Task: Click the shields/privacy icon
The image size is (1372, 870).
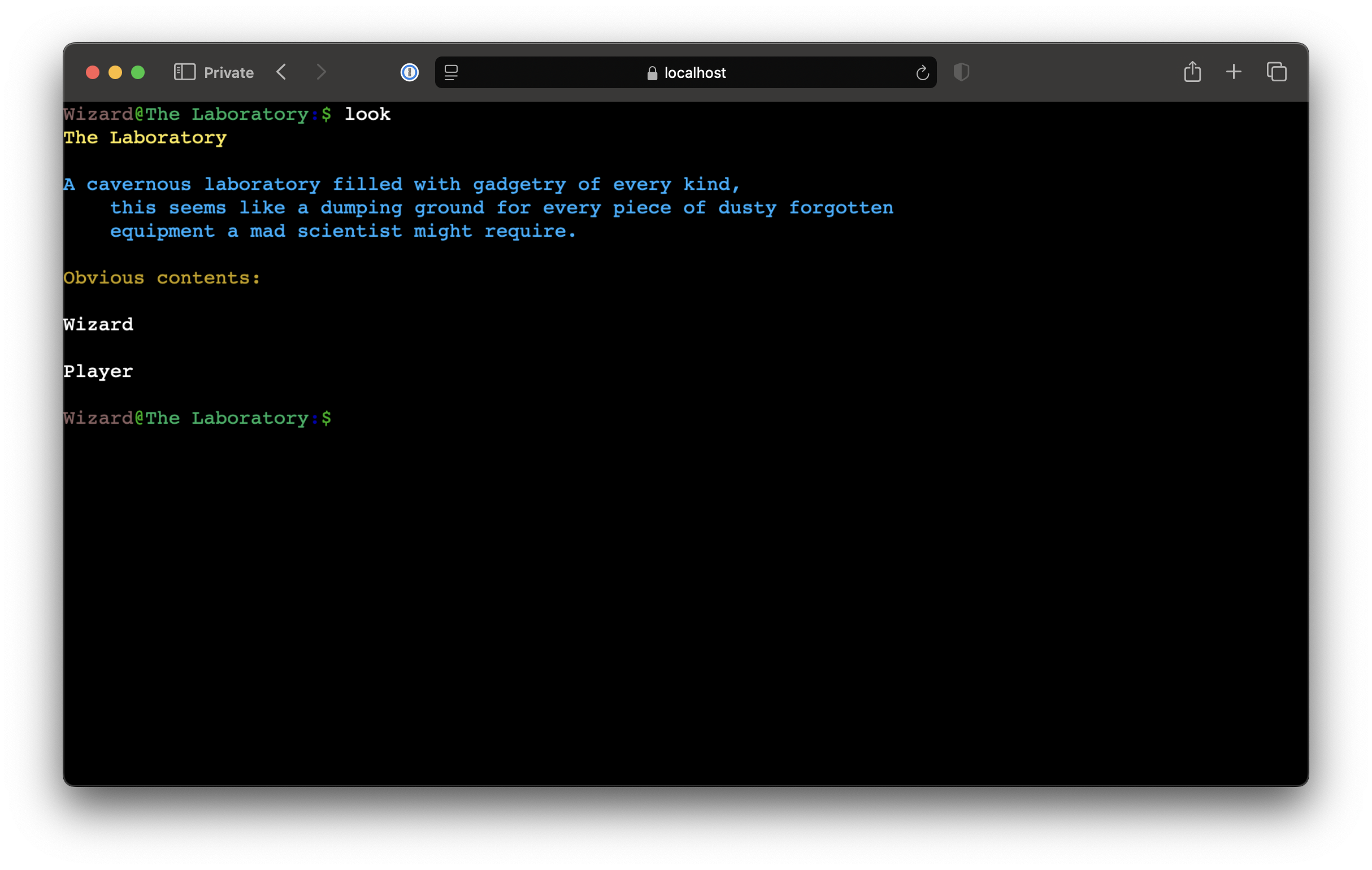Action: tap(960, 72)
